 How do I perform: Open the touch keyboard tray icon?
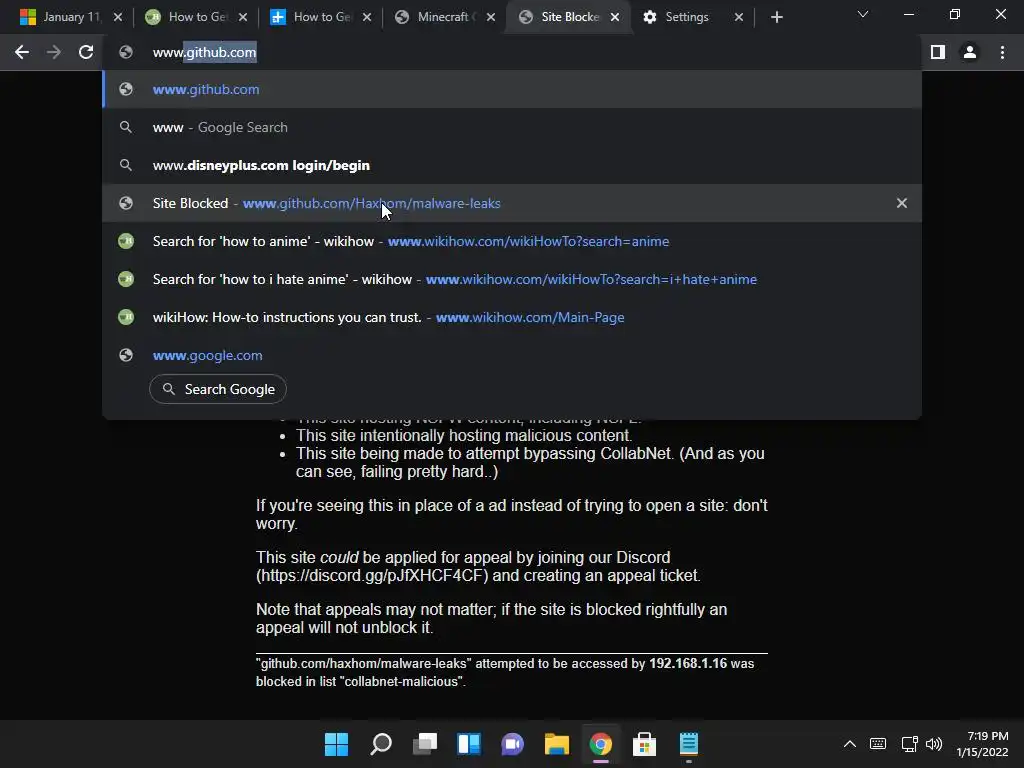click(878, 744)
